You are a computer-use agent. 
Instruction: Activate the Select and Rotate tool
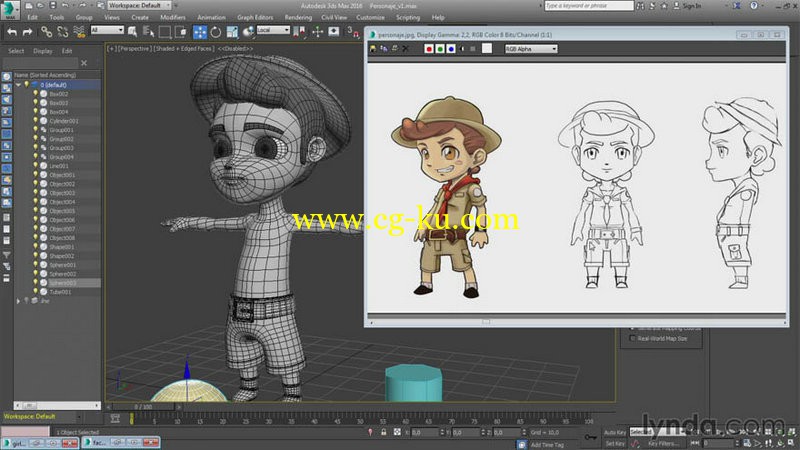(216, 32)
